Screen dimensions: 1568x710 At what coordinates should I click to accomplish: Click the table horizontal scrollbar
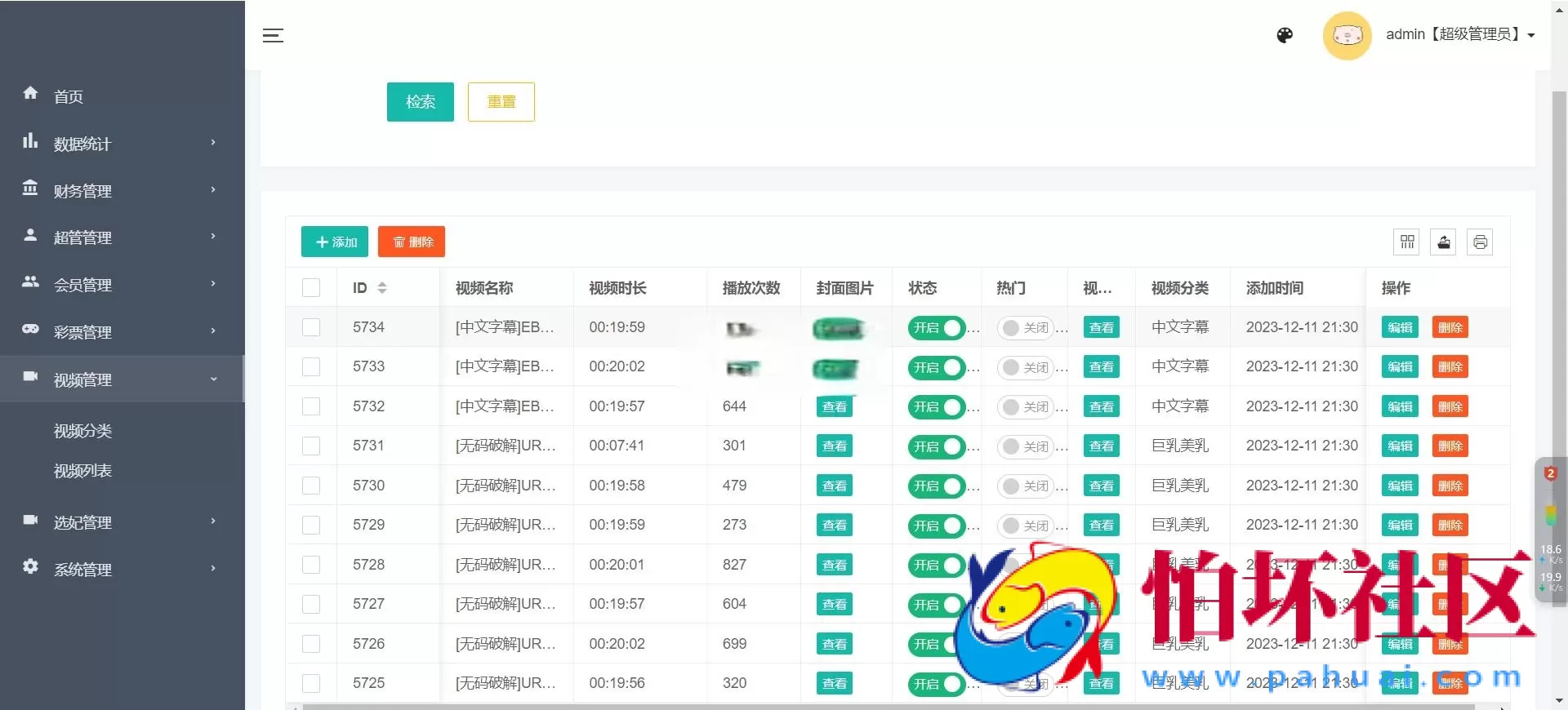pyautogui.click(x=889, y=707)
